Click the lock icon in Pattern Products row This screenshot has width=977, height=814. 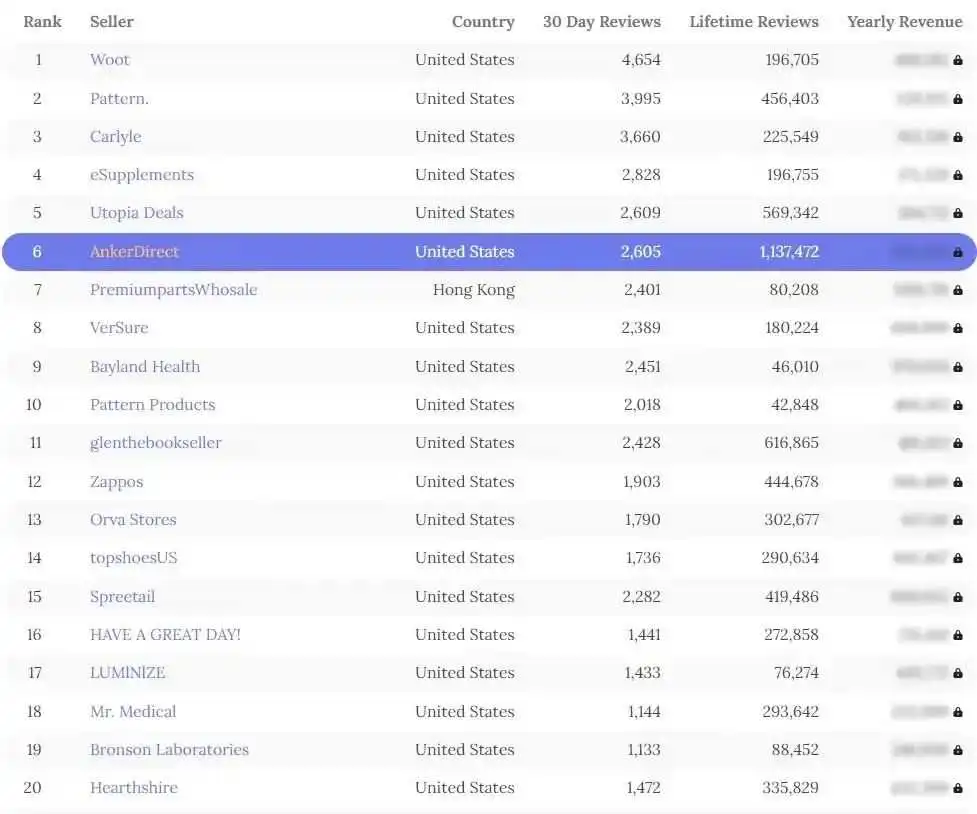[x=958, y=405]
